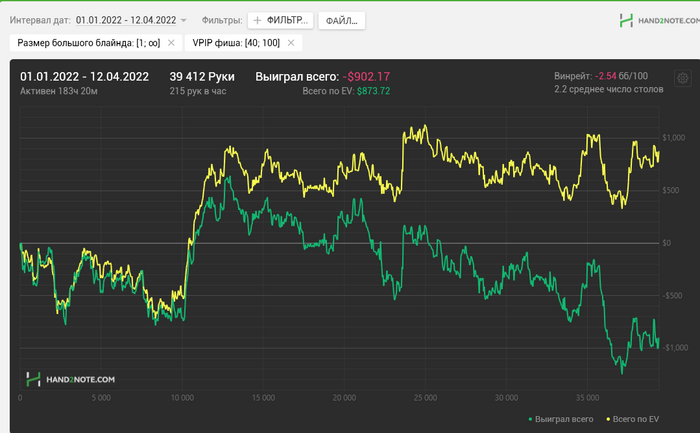Toggle the Выиграл всего legend series
Screen dimensions: 700x433
click(x=566, y=418)
